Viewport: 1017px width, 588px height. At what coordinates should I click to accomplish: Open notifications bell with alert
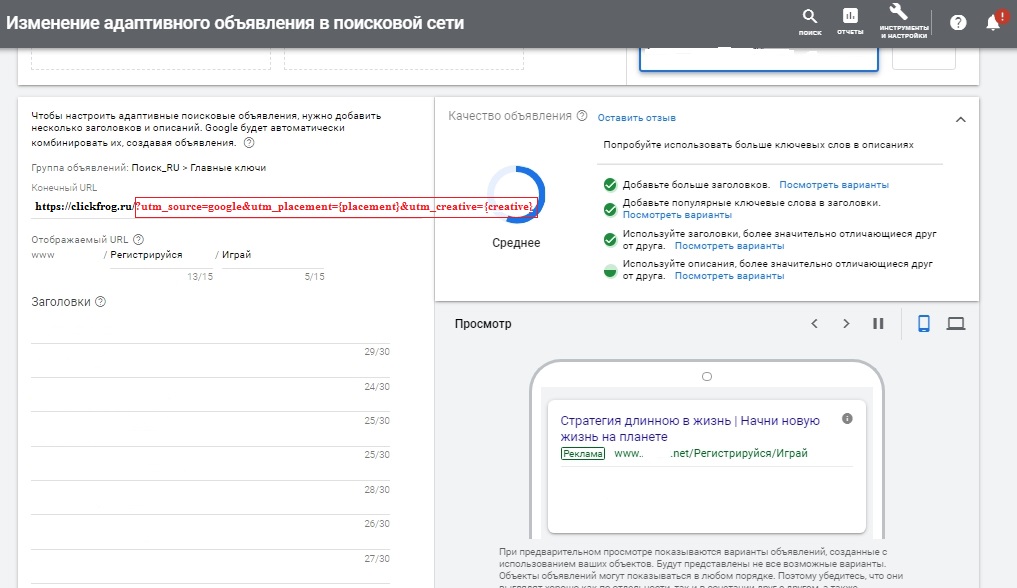click(994, 22)
